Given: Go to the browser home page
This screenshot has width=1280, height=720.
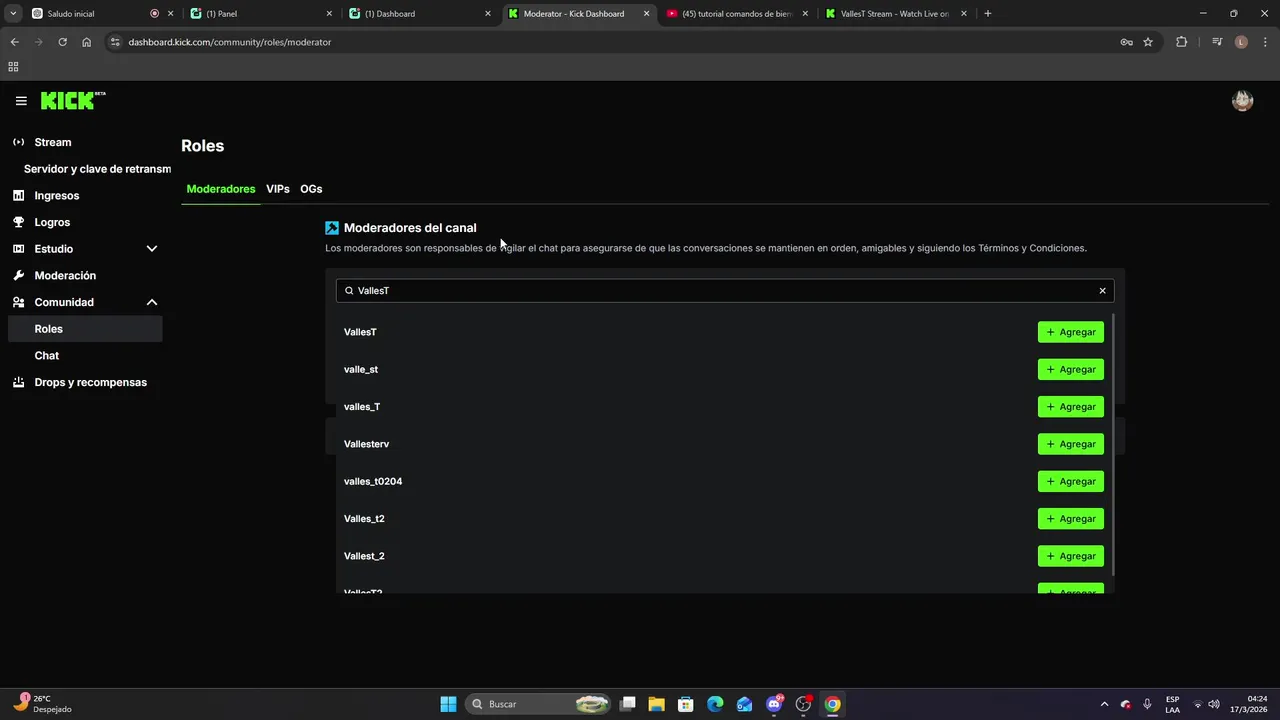Looking at the screenshot, I should click(87, 42).
